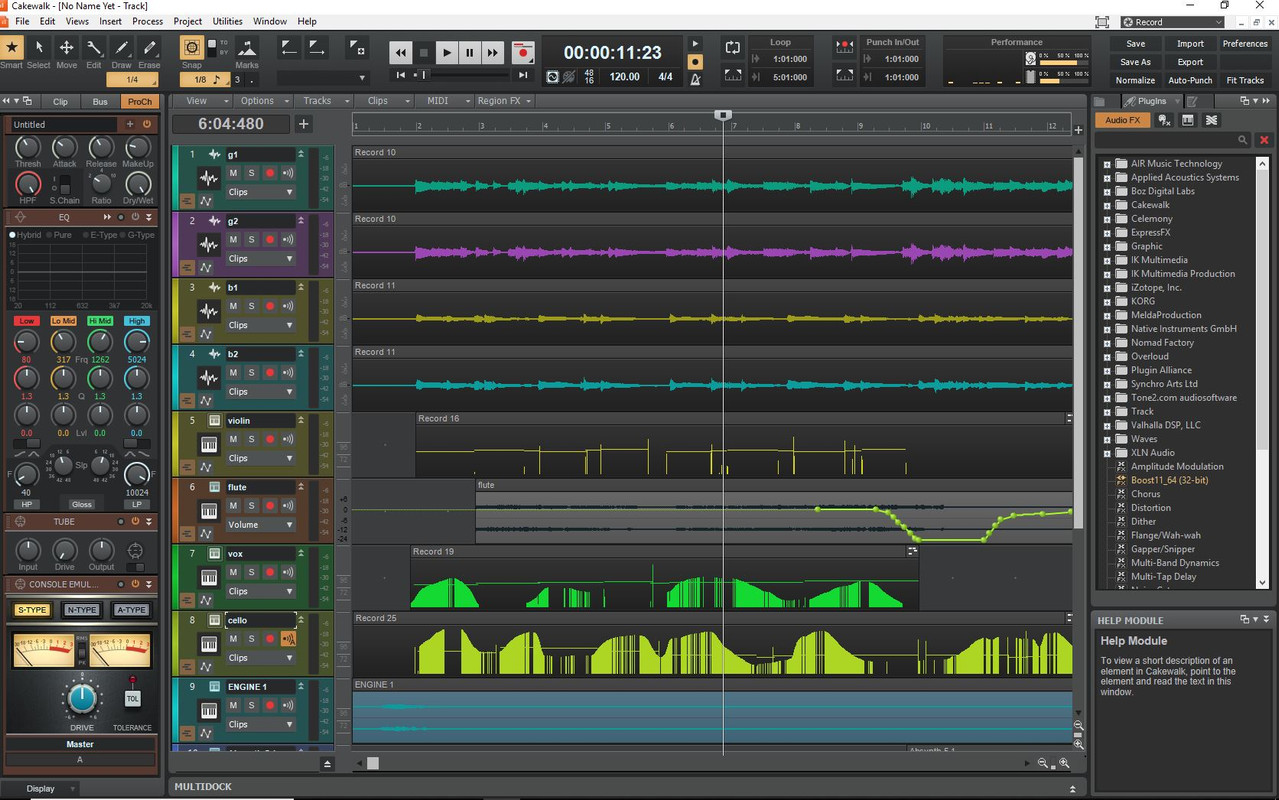Open the File menu
The height and width of the screenshot is (800, 1279).
(x=22, y=21)
